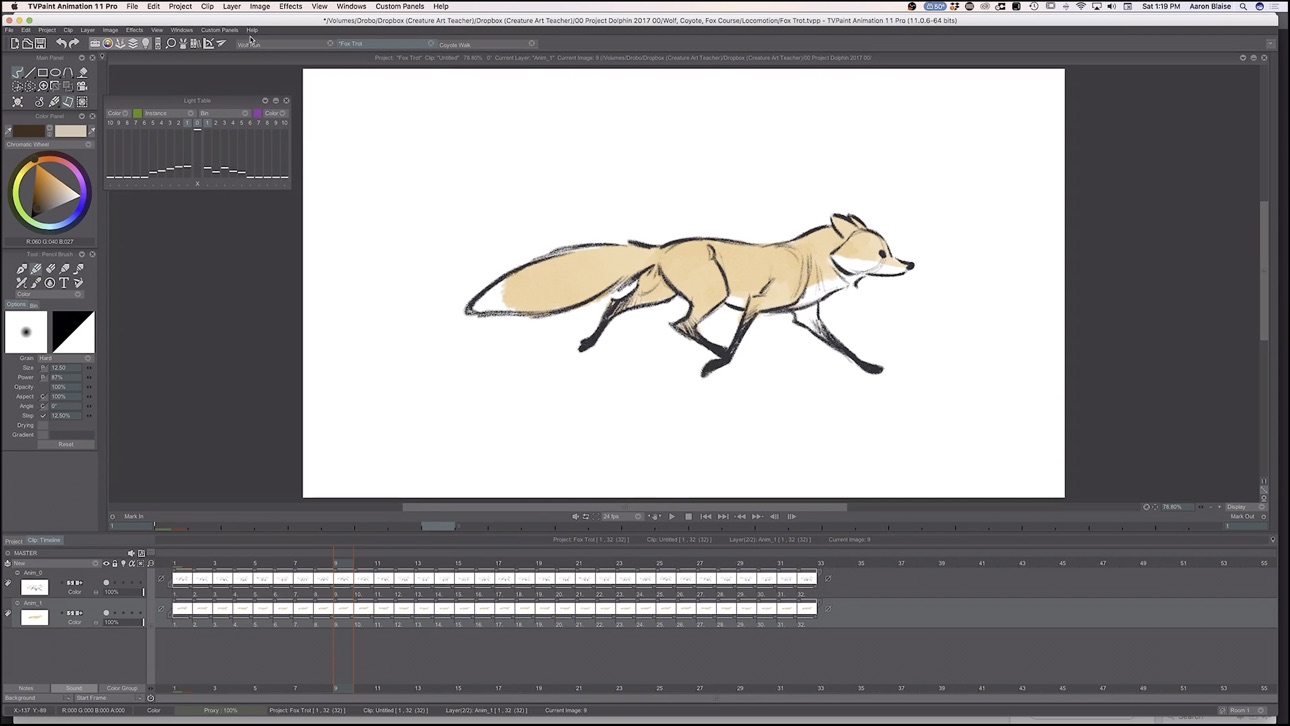
Task: Select the zoom tool in Main Panel
Action: 43,86
